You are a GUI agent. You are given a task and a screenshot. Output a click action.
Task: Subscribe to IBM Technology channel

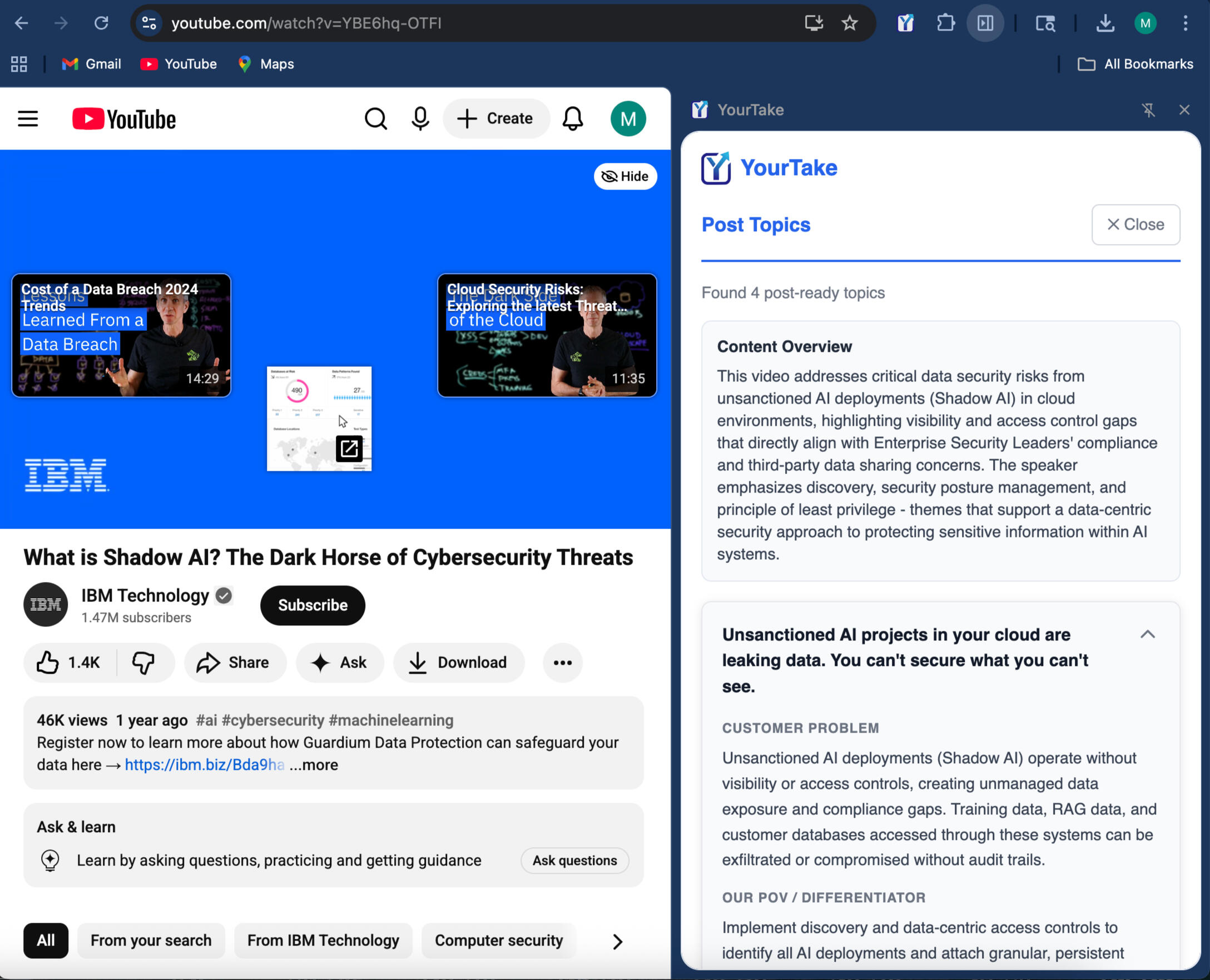[313, 605]
